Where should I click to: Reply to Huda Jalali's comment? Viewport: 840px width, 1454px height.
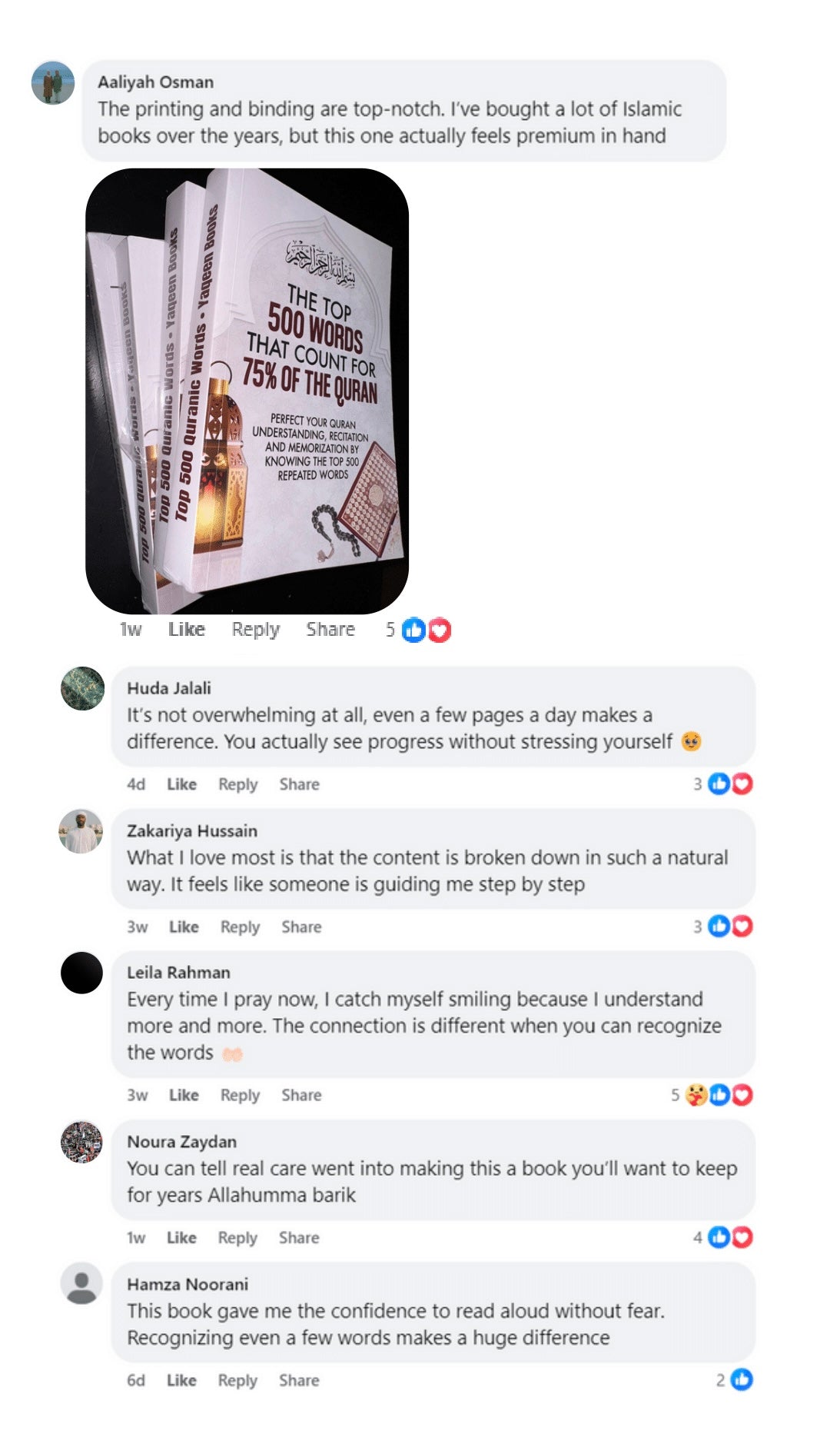click(x=238, y=784)
